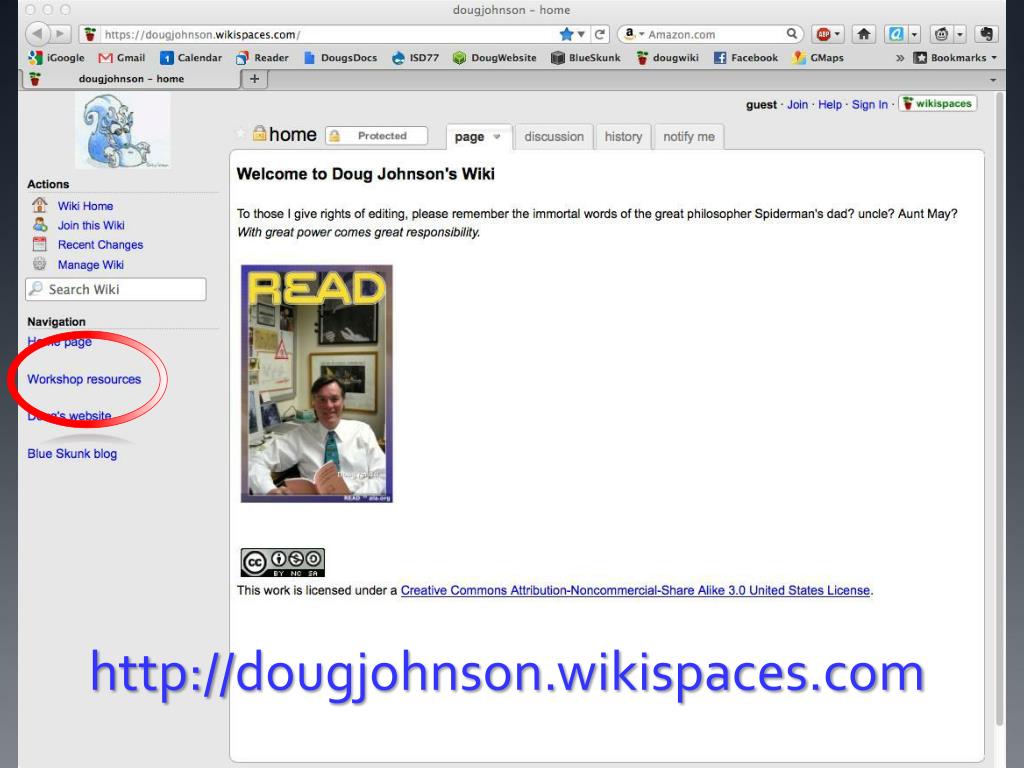
Task: Select the dougjohnson - home browser tab
Action: click(131, 79)
